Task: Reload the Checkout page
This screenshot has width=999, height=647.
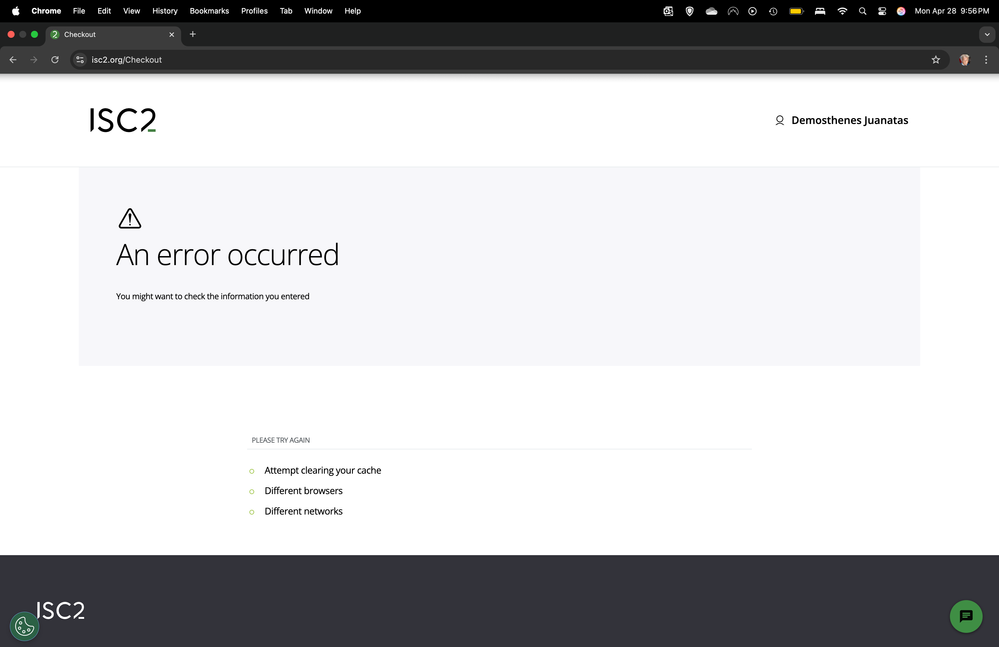Action: 55,60
